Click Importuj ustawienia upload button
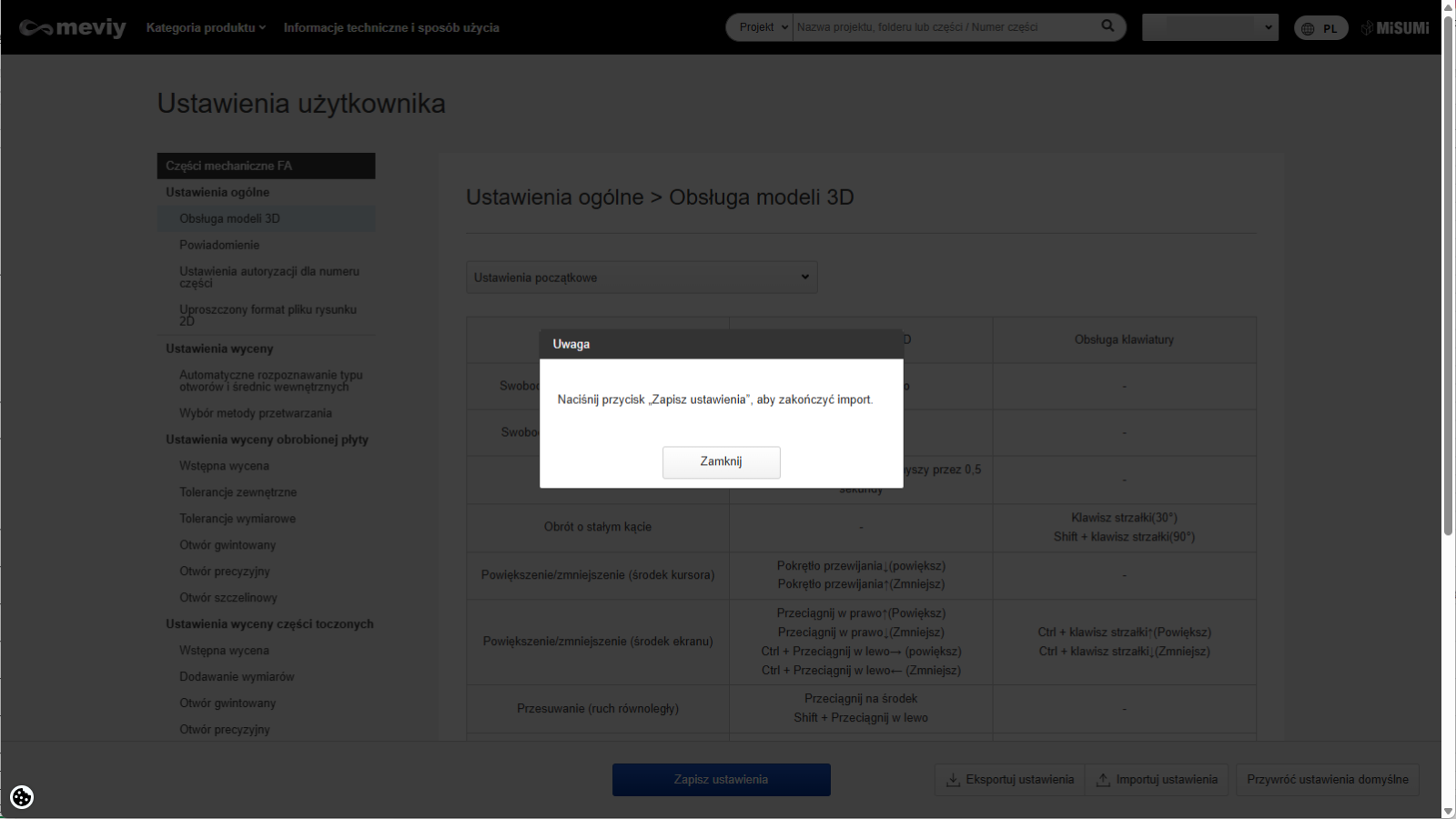 click(1157, 780)
